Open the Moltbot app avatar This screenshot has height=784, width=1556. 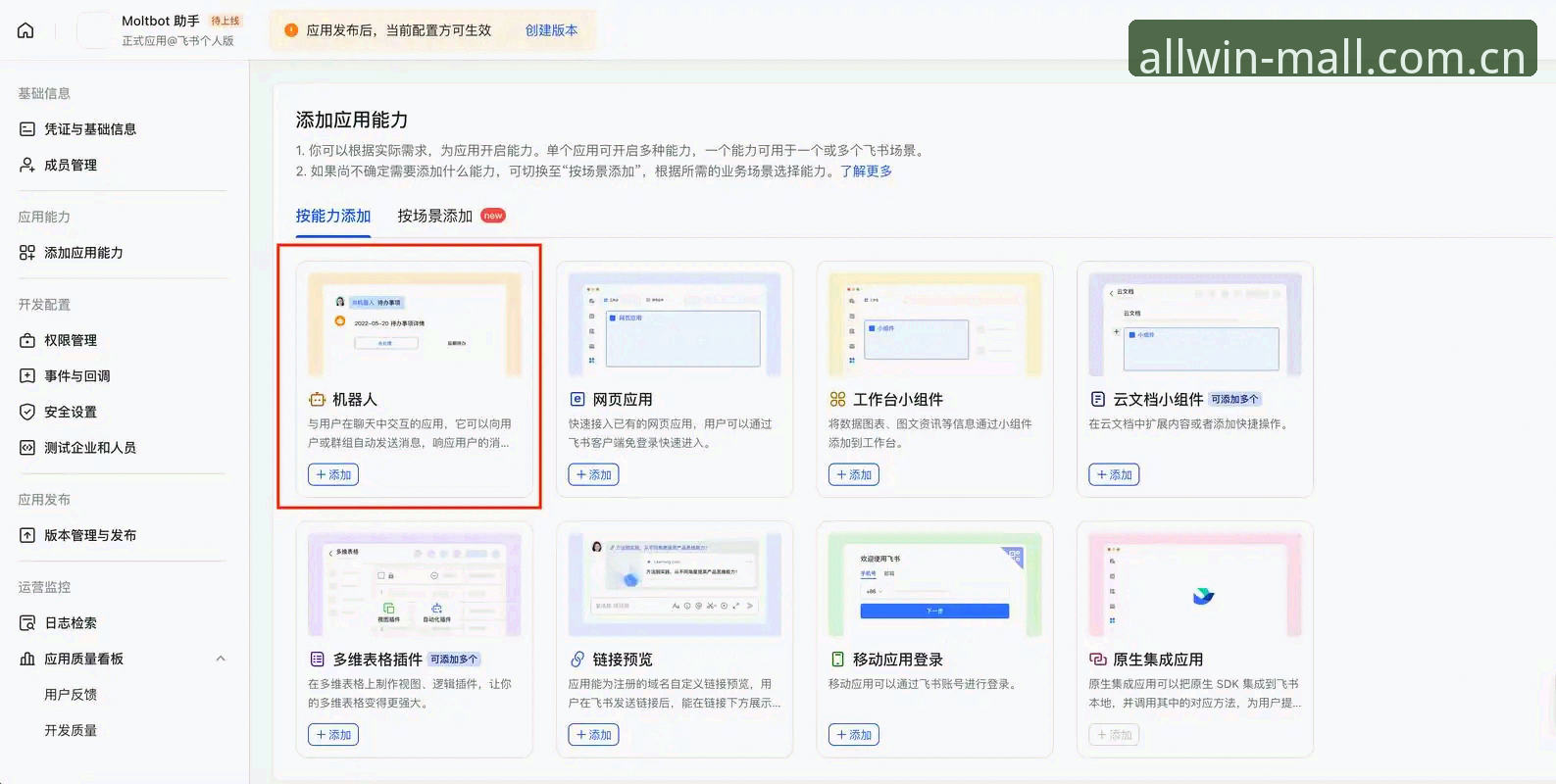[94, 30]
